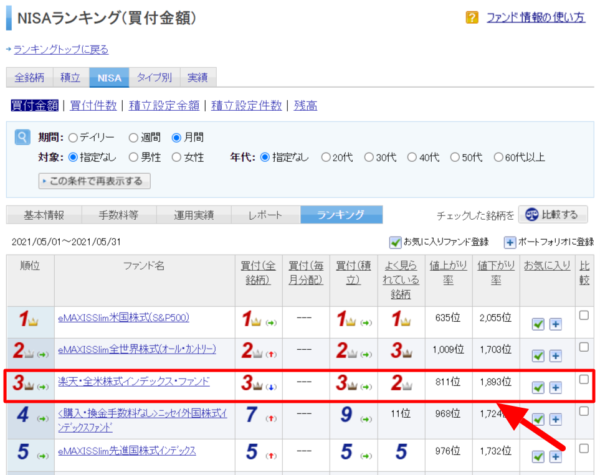Add 楽天・全米株式 fund to portfolio plus icon

click(556, 388)
